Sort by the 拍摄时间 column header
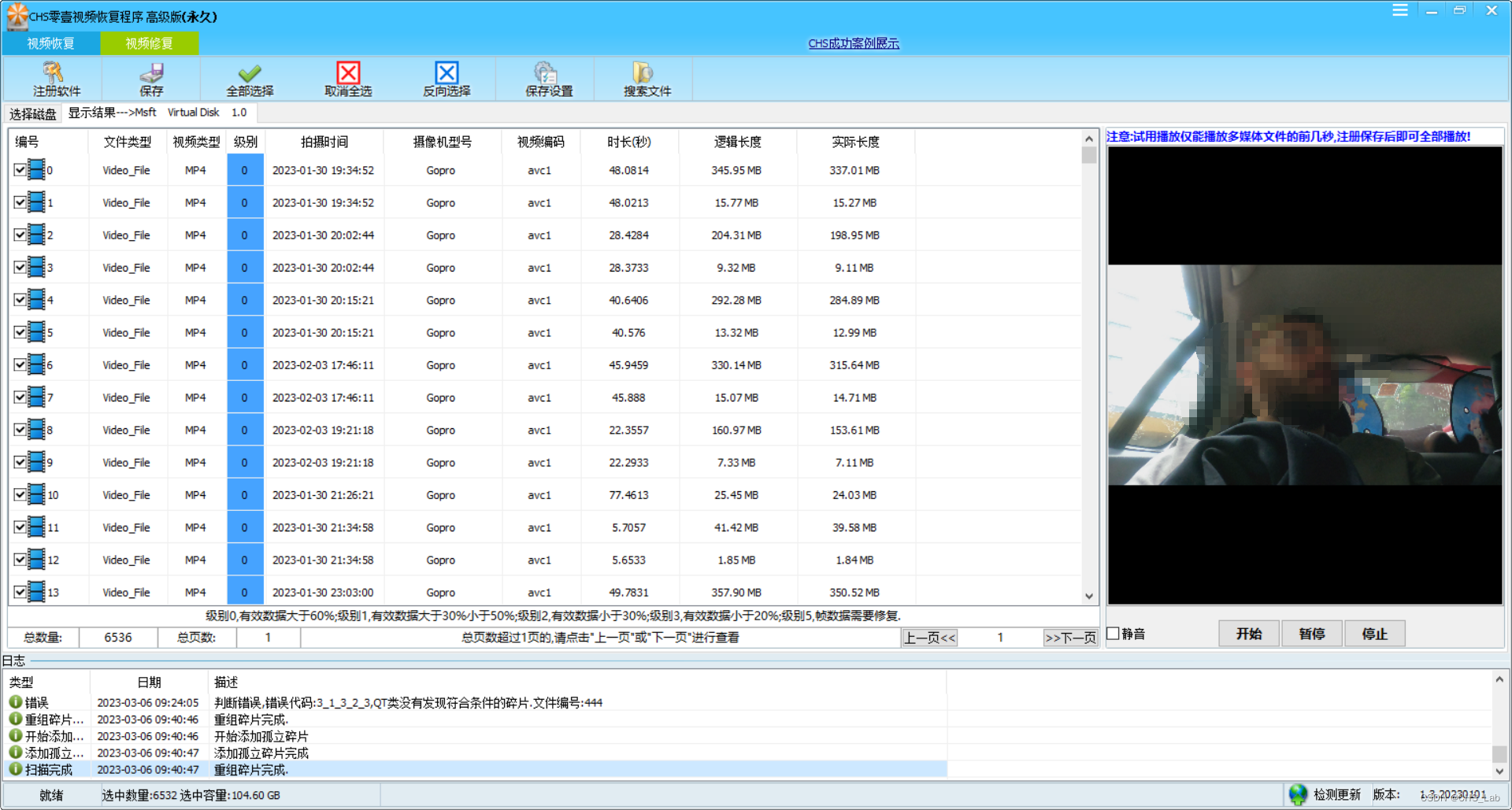Image resolution: width=1512 pixels, height=810 pixels. (324, 142)
